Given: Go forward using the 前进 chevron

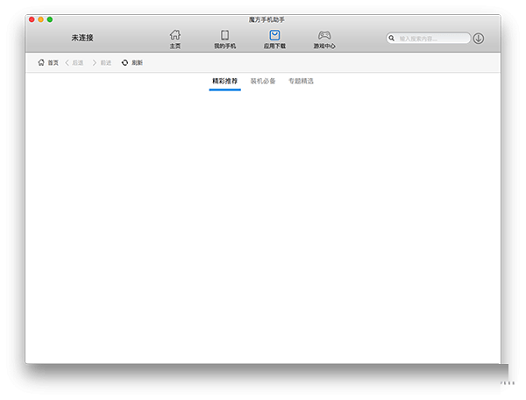Looking at the screenshot, I should point(94,62).
